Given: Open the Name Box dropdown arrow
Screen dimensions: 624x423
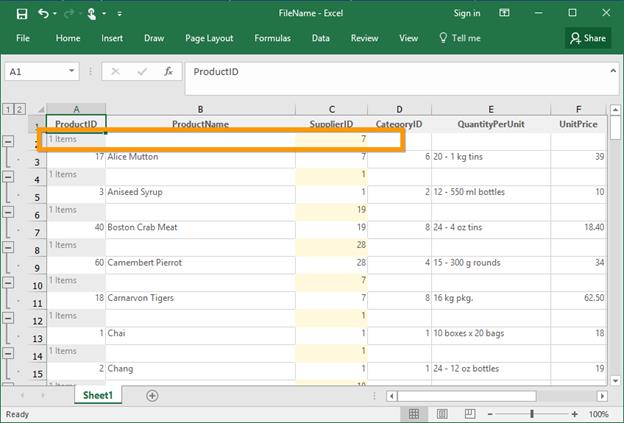Looking at the screenshot, I should point(72,71).
